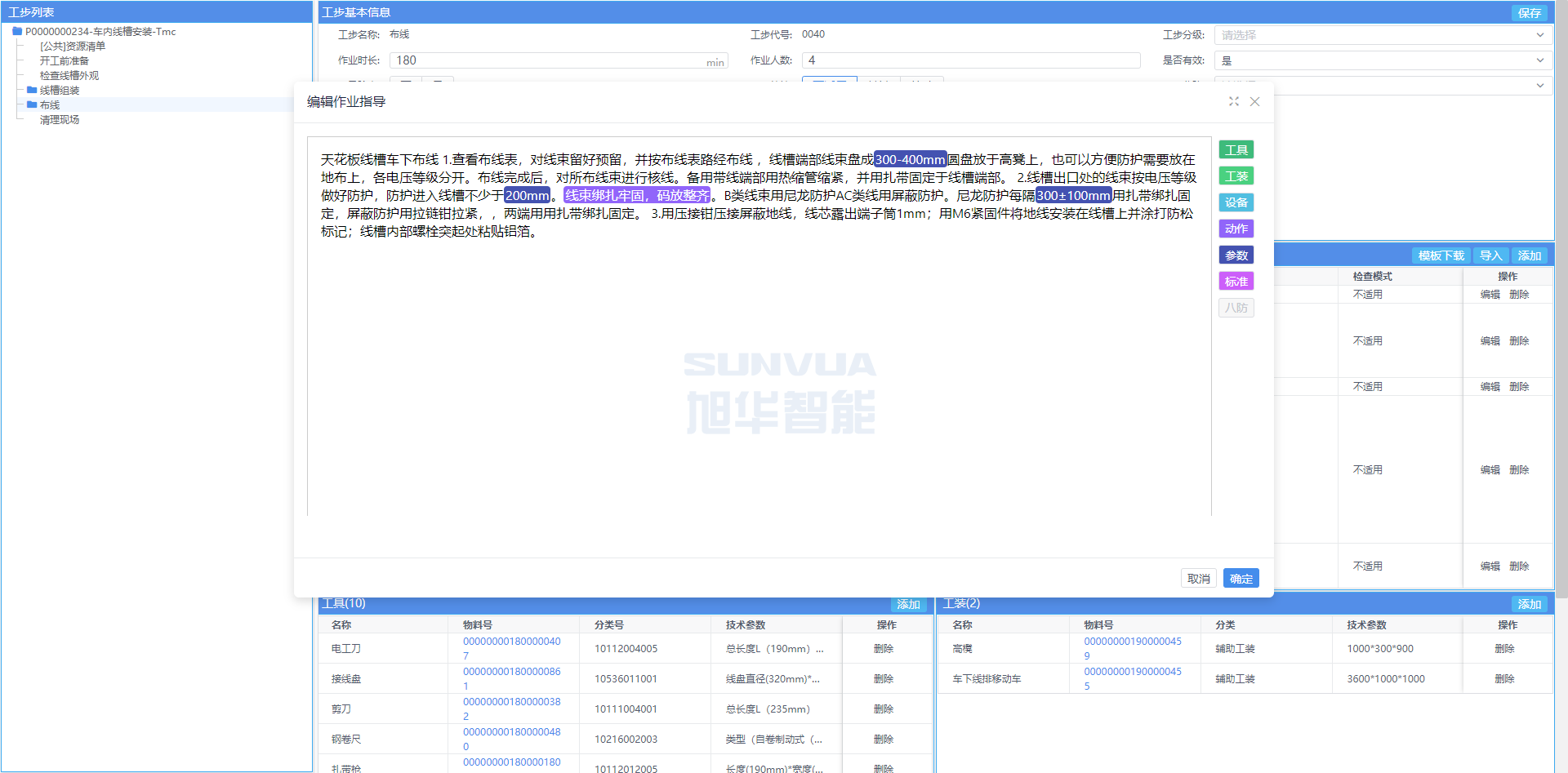Click 确定 to confirm the instruction edit
1568x773 pixels.
pyautogui.click(x=1241, y=578)
